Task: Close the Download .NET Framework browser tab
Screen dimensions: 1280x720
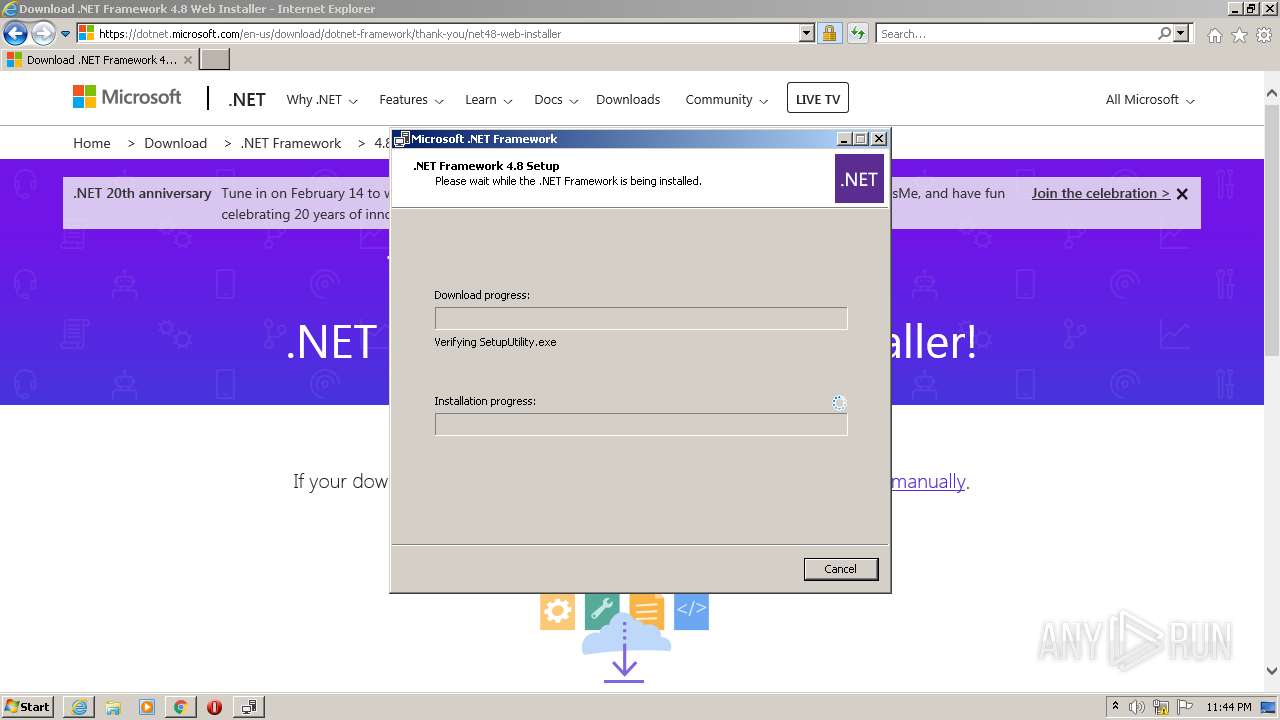Action: 187,60
